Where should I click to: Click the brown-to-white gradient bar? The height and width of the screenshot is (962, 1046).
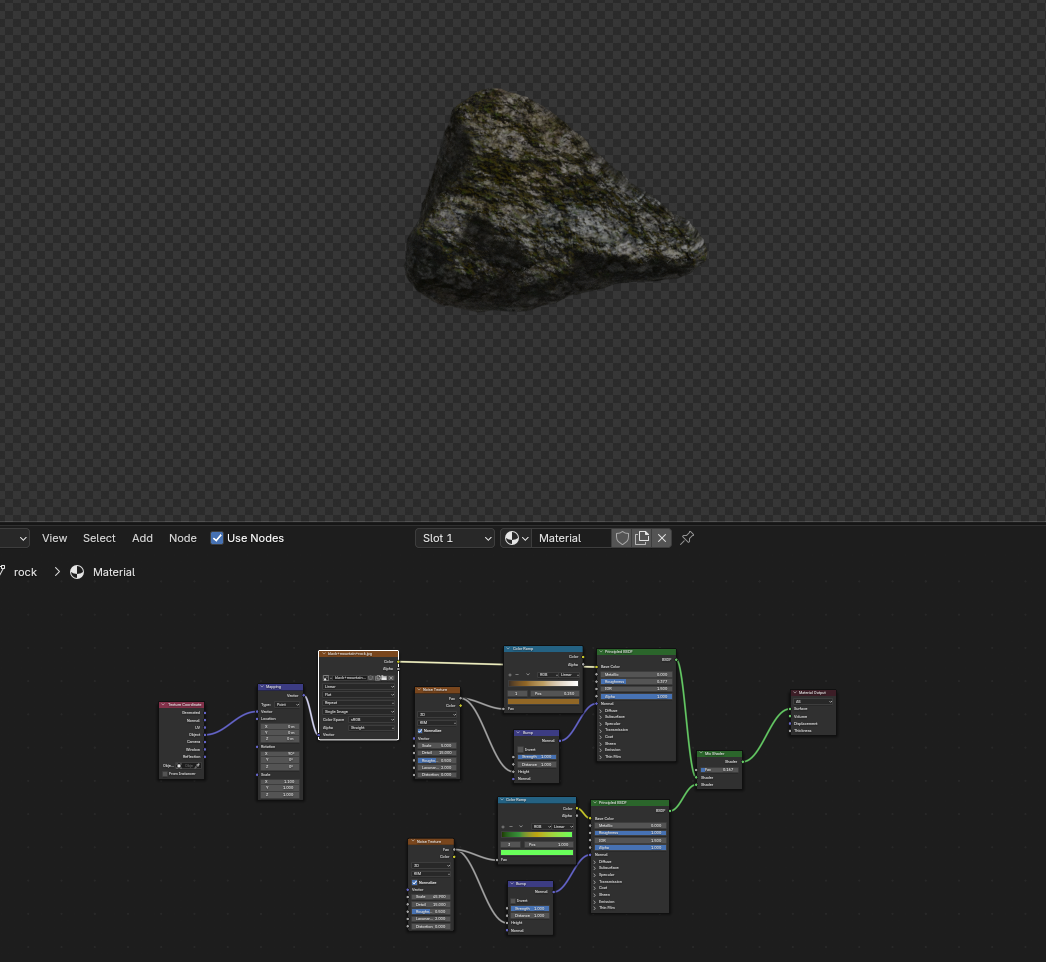(x=543, y=684)
